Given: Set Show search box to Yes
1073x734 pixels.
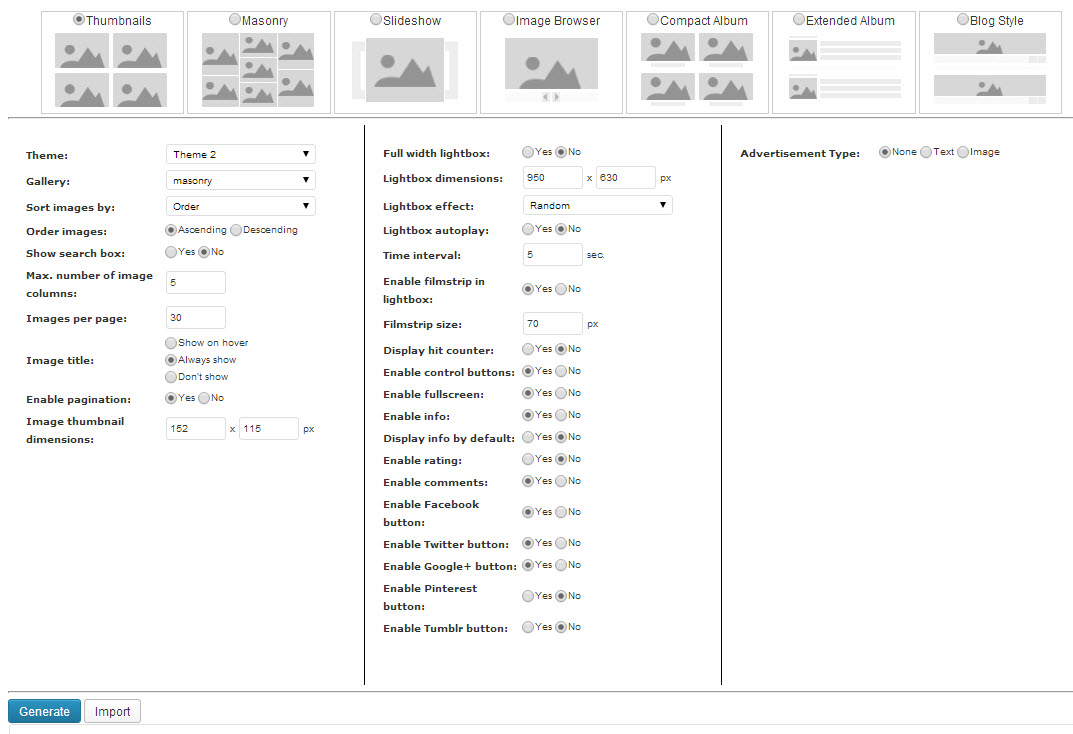Looking at the screenshot, I should coord(171,252).
